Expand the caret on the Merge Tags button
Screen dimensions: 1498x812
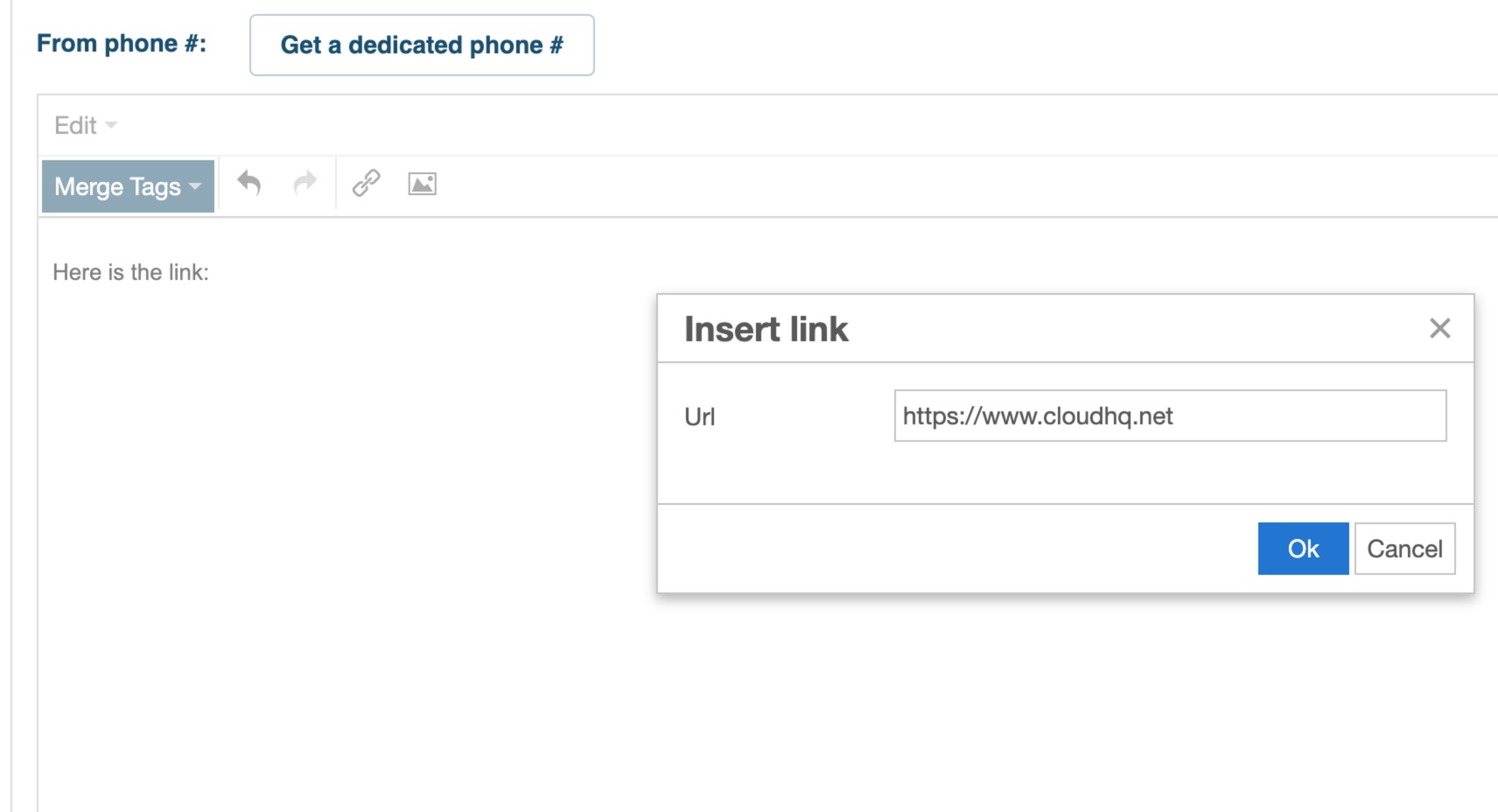click(x=195, y=186)
